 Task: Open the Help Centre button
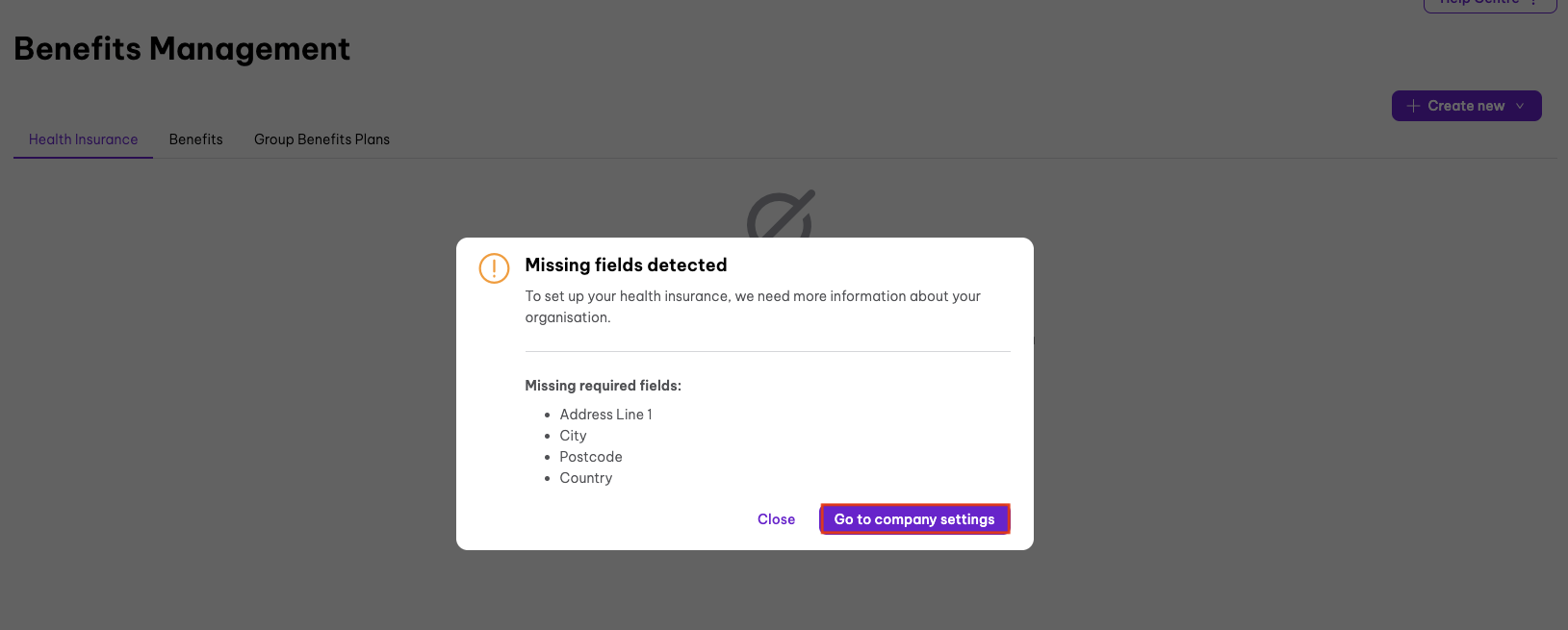pos(1478,3)
